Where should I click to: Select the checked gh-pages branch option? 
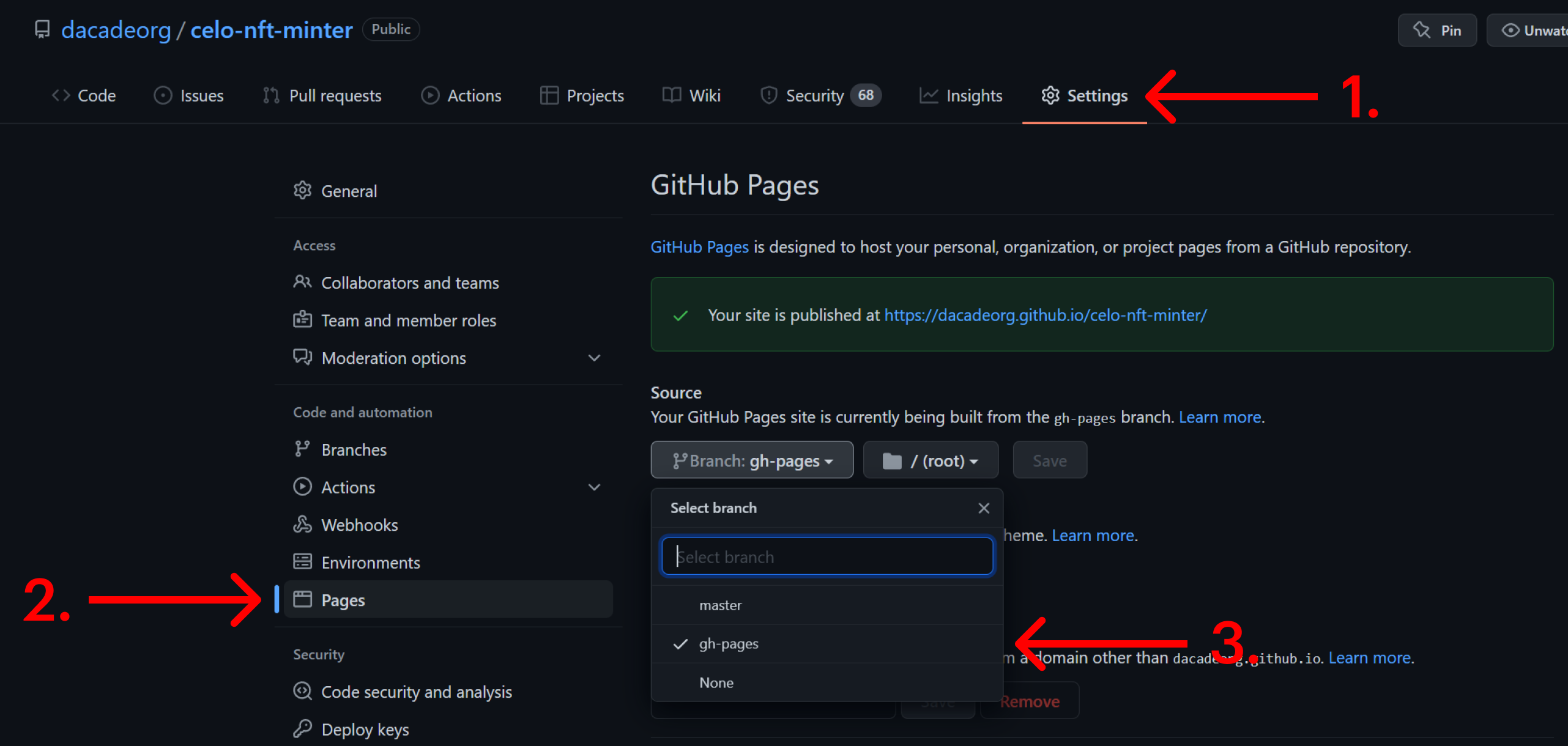pyautogui.click(x=728, y=644)
